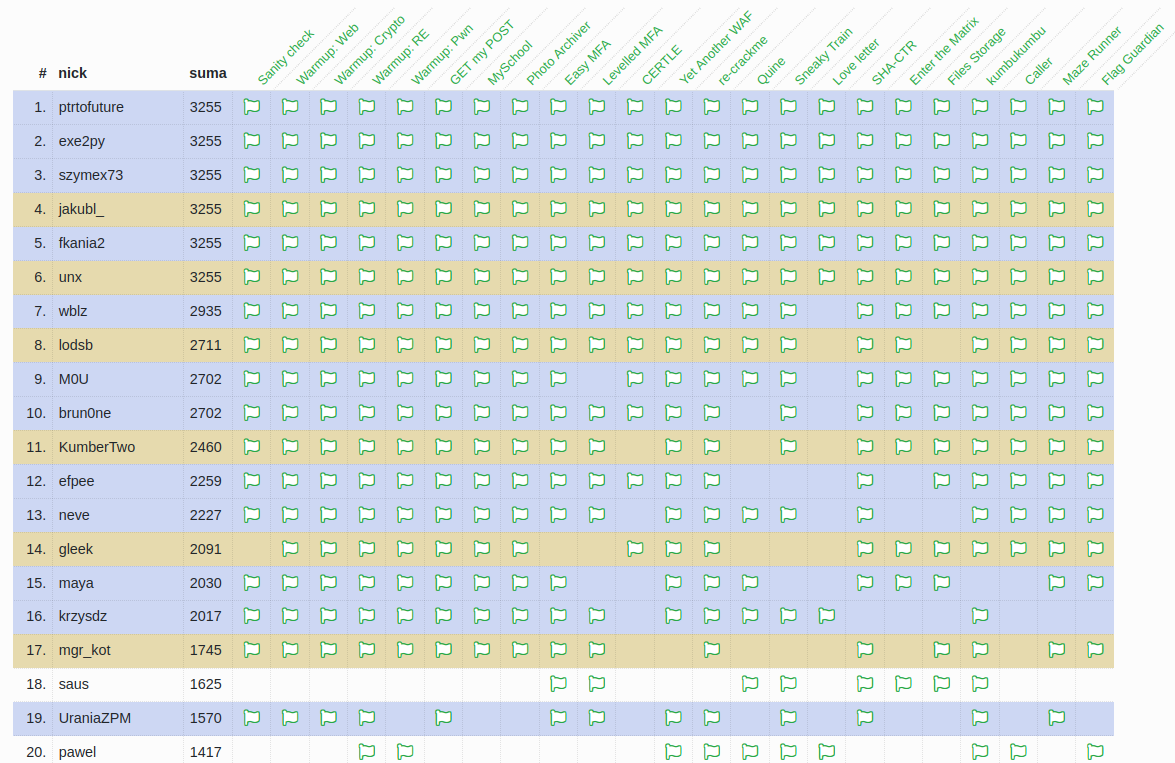The height and width of the screenshot is (763, 1175).
Task: Open the Easy MFA challenge header
Action: 588,62
